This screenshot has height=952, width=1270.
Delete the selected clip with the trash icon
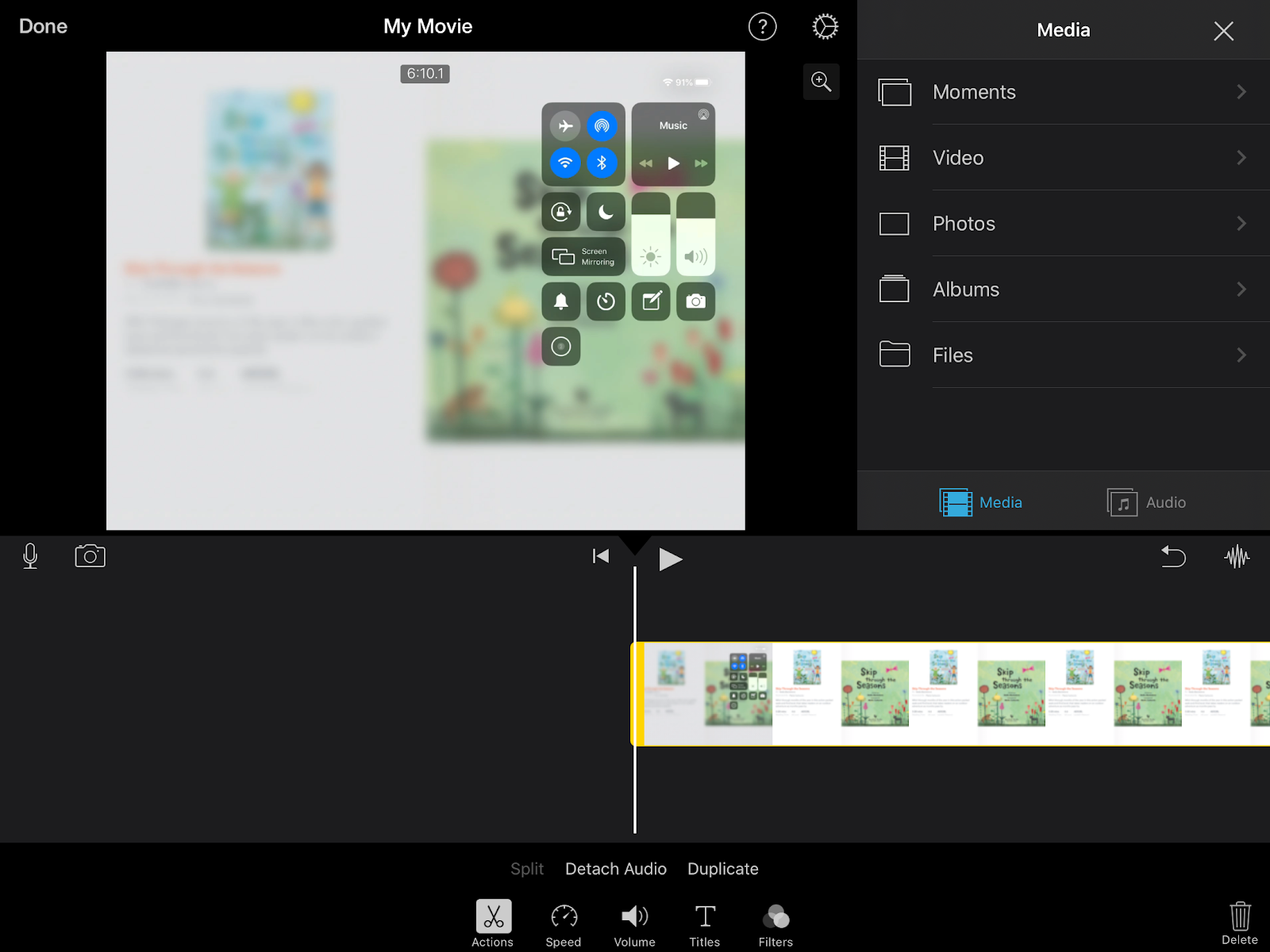[1240, 923]
